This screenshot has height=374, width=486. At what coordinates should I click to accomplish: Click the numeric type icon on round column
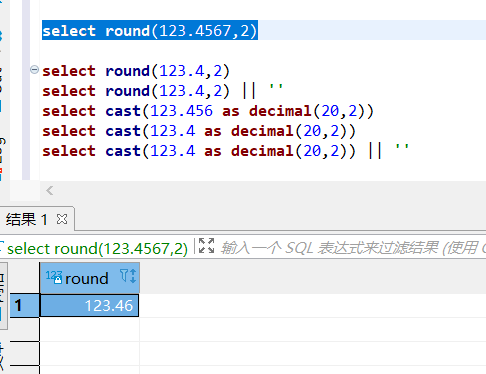(54, 277)
